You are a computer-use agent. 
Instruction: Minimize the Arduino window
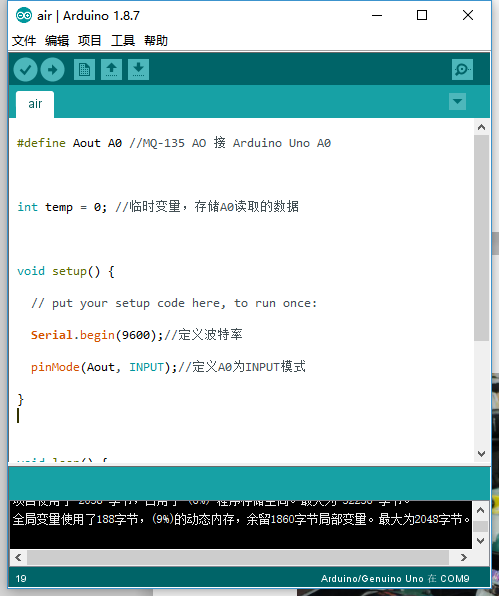tap(377, 16)
